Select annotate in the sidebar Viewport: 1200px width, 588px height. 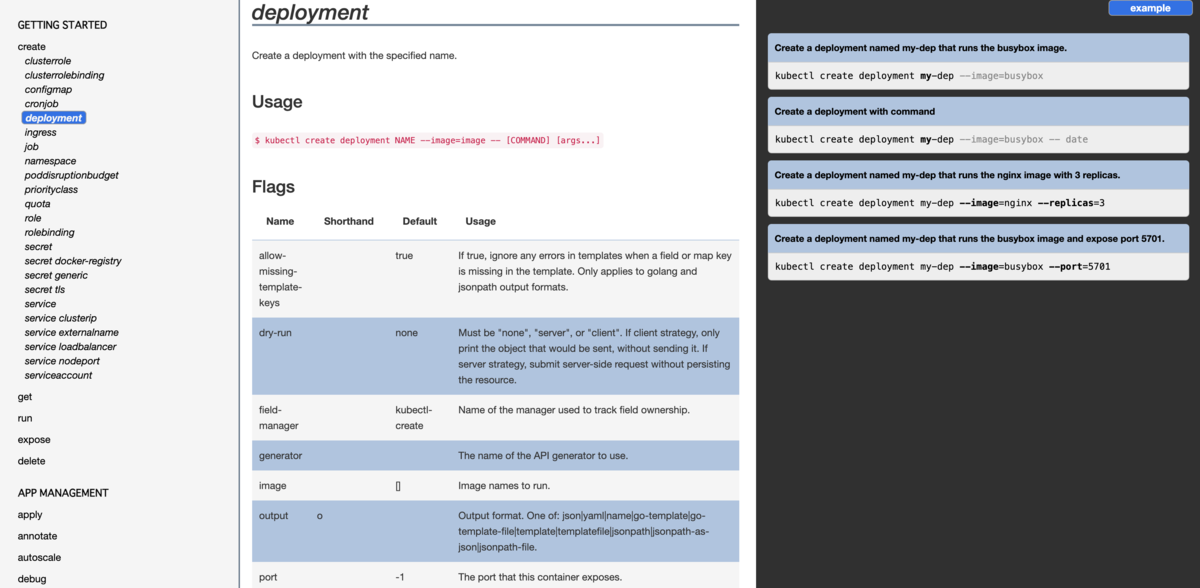pyautogui.click(x=37, y=536)
